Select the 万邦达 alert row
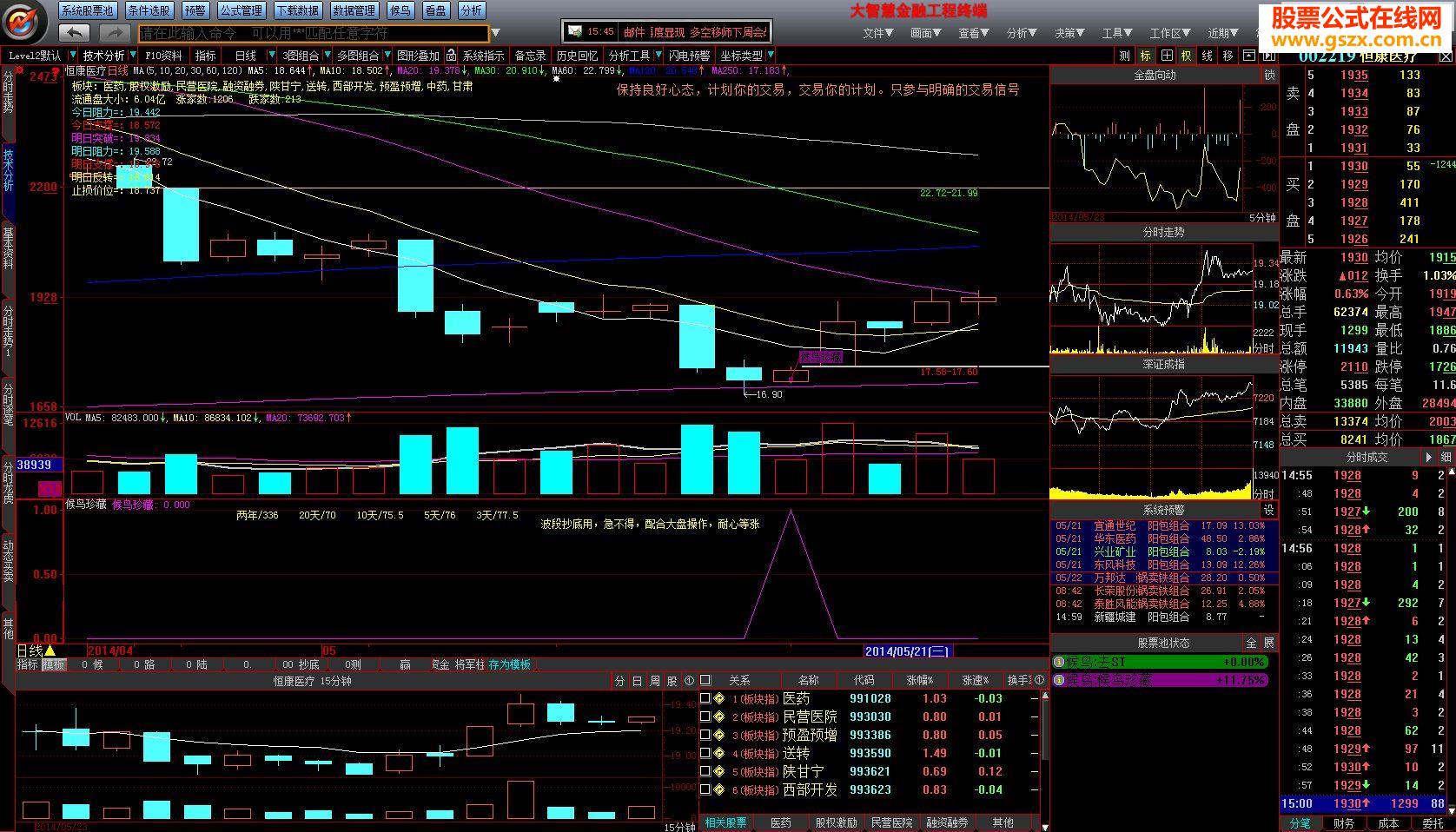Screen dimensions: 1456x832 pyautogui.click(x=1164, y=578)
